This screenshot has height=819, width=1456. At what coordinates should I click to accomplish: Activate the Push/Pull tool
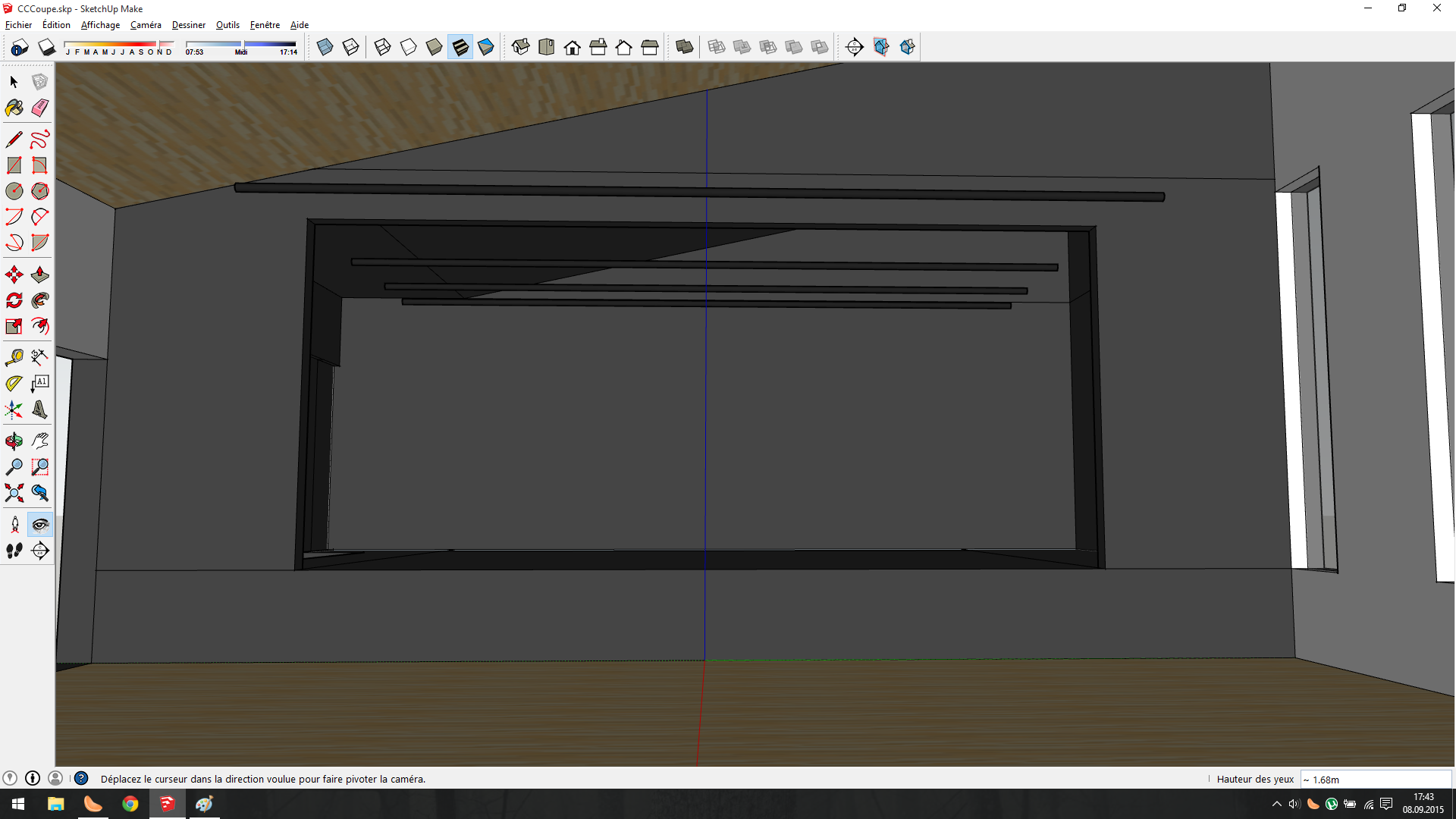[40, 275]
